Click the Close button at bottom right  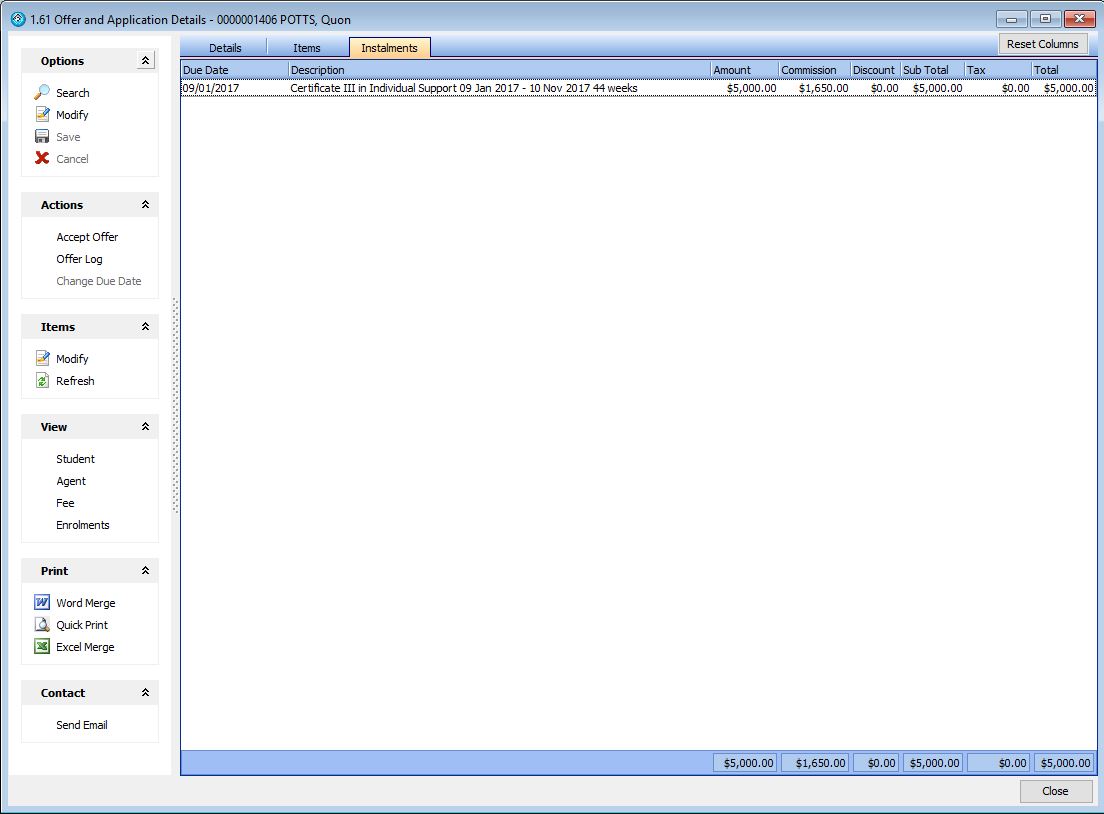click(x=1055, y=791)
